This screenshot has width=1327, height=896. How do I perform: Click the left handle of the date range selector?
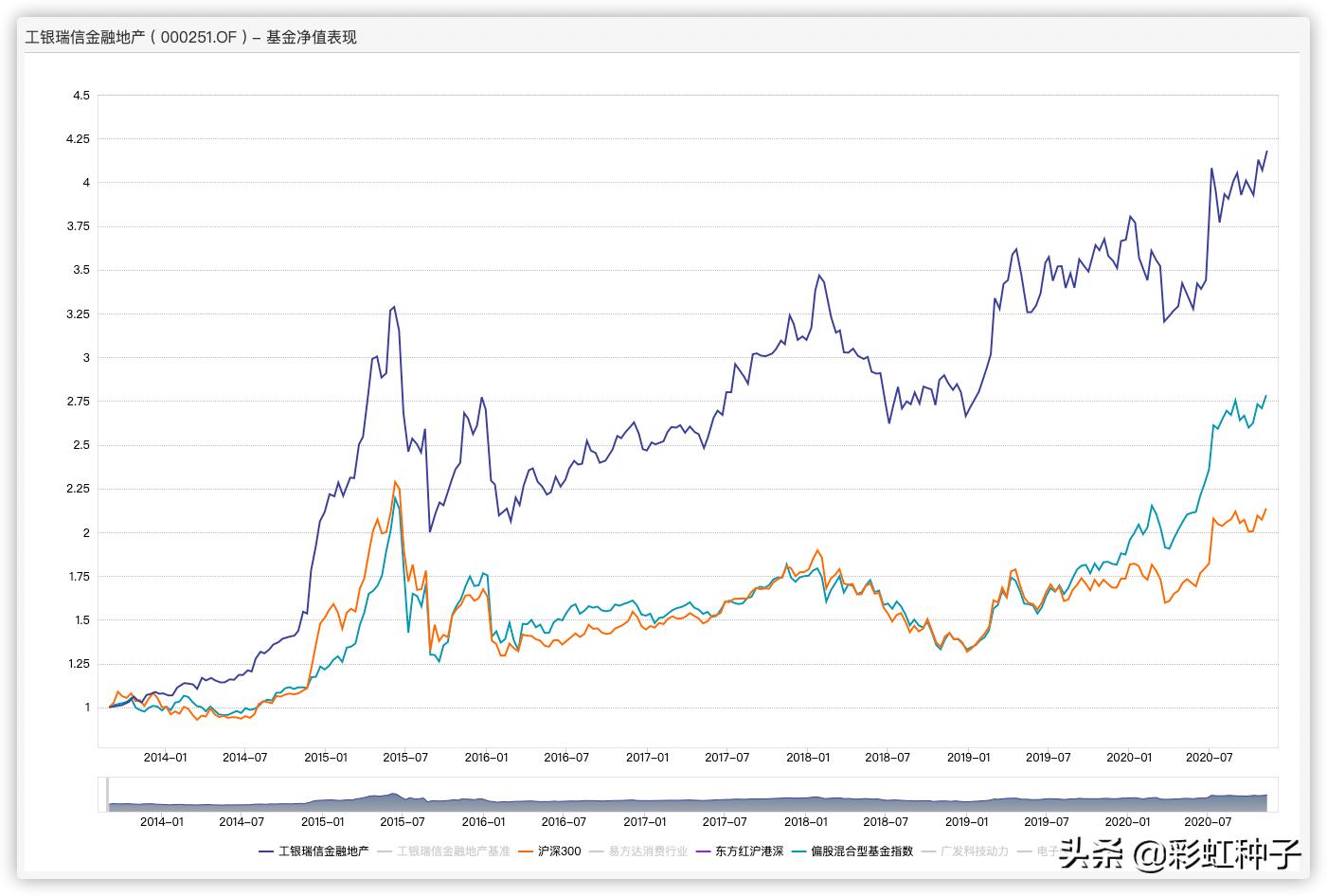(106, 796)
